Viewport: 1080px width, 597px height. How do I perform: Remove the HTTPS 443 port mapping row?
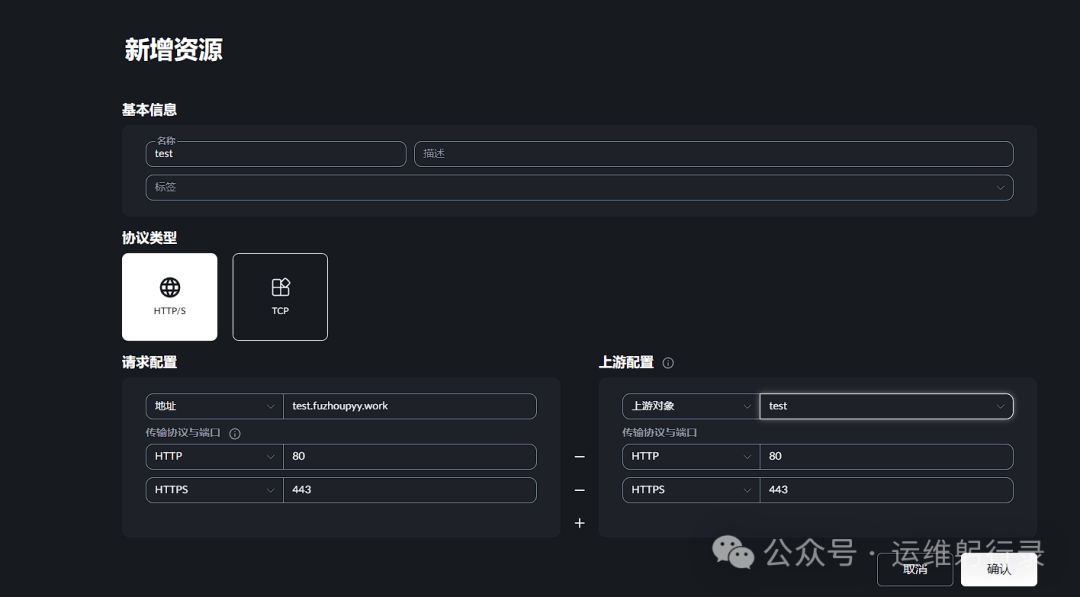pyautogui.click(x=580, y=490)
